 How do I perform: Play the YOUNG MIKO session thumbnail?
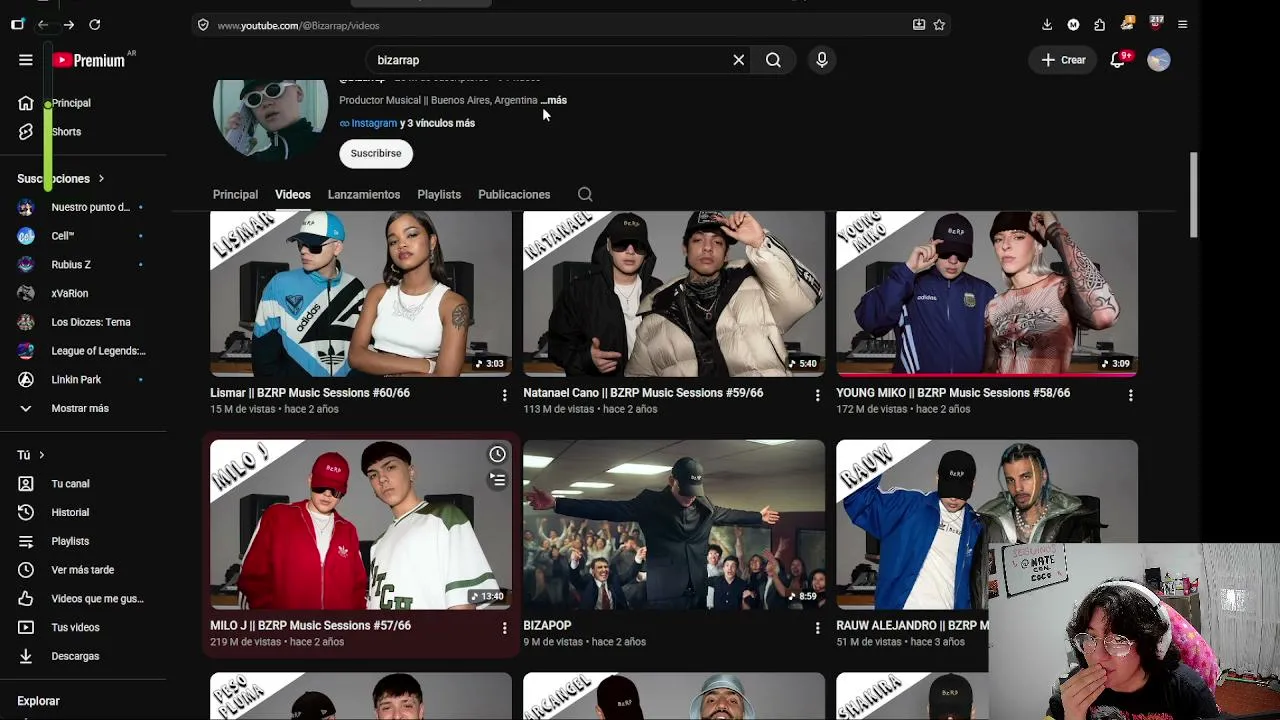click(x=987, y=294)
